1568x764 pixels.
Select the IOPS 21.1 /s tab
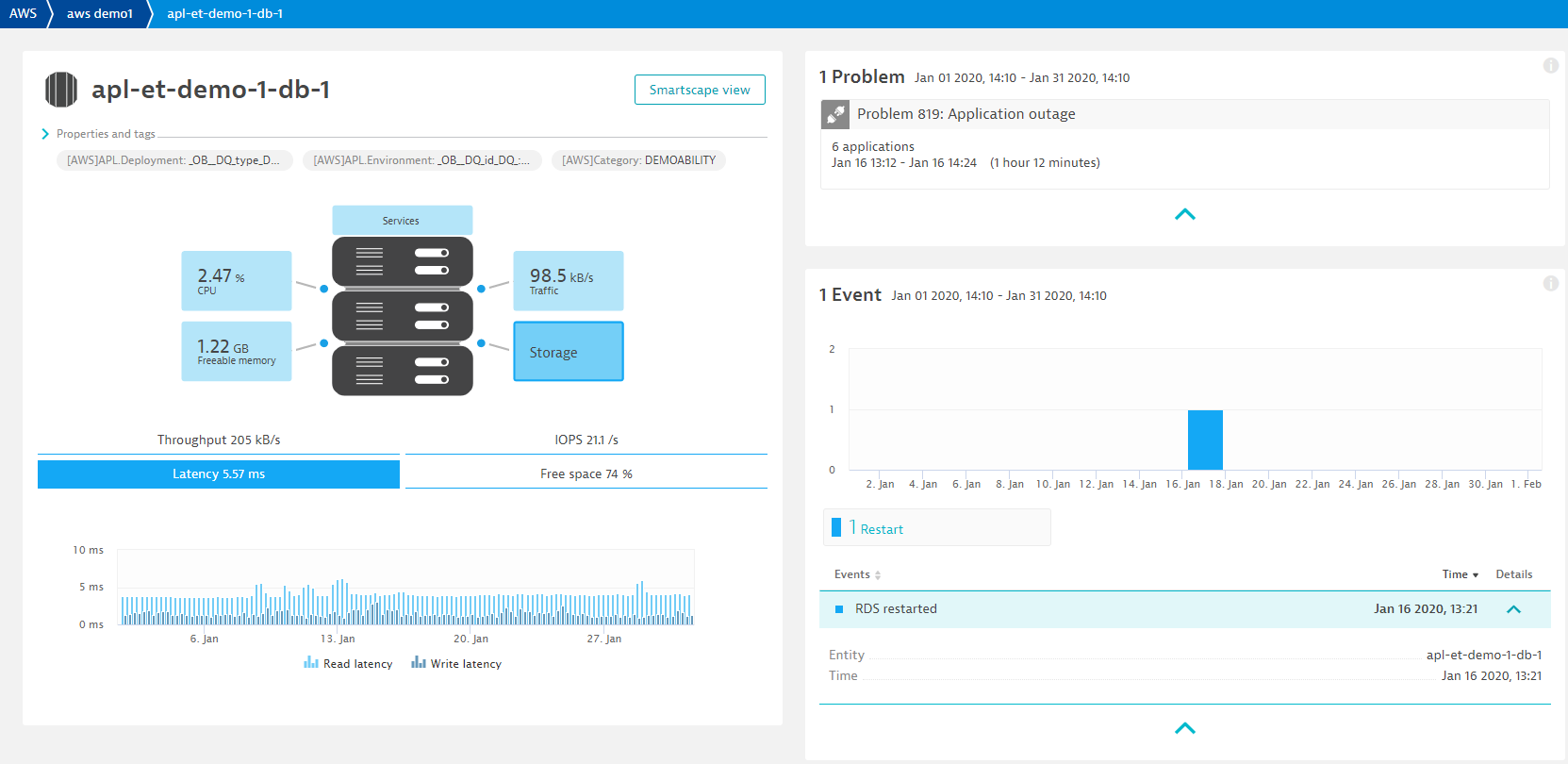586,440
